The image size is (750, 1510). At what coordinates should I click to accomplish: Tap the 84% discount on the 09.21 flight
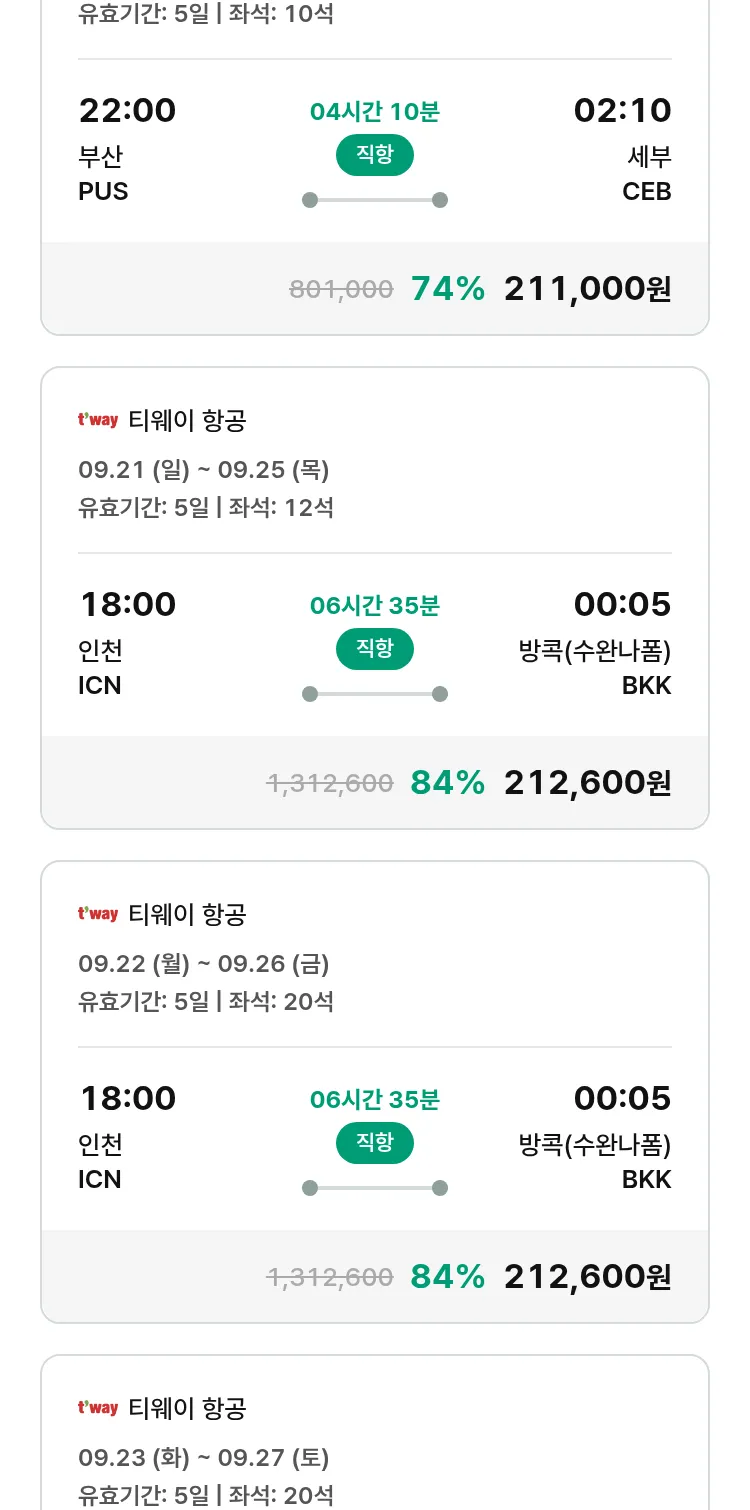[x=447, y=783]
